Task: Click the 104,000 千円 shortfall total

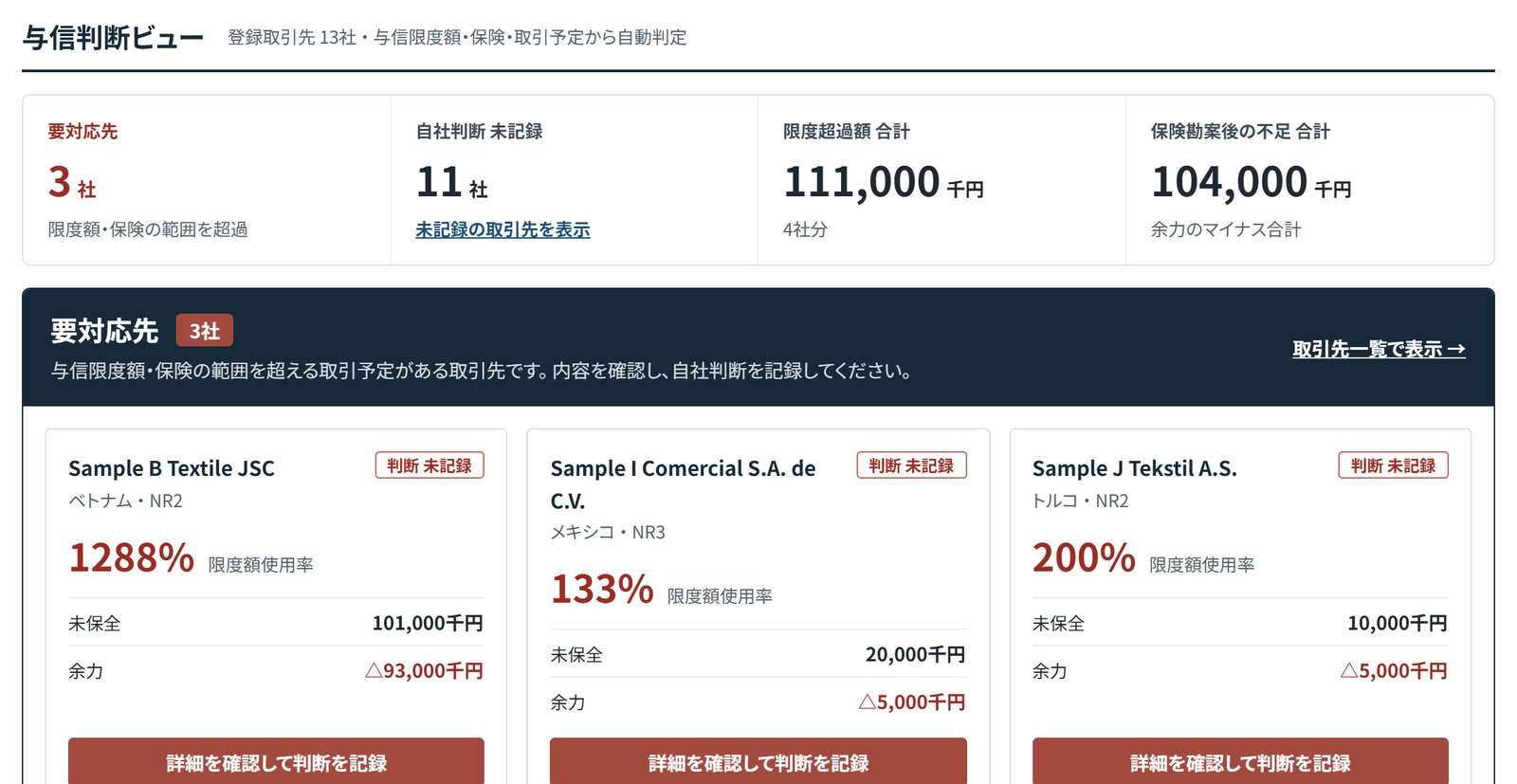Action: pos(1252,182)
